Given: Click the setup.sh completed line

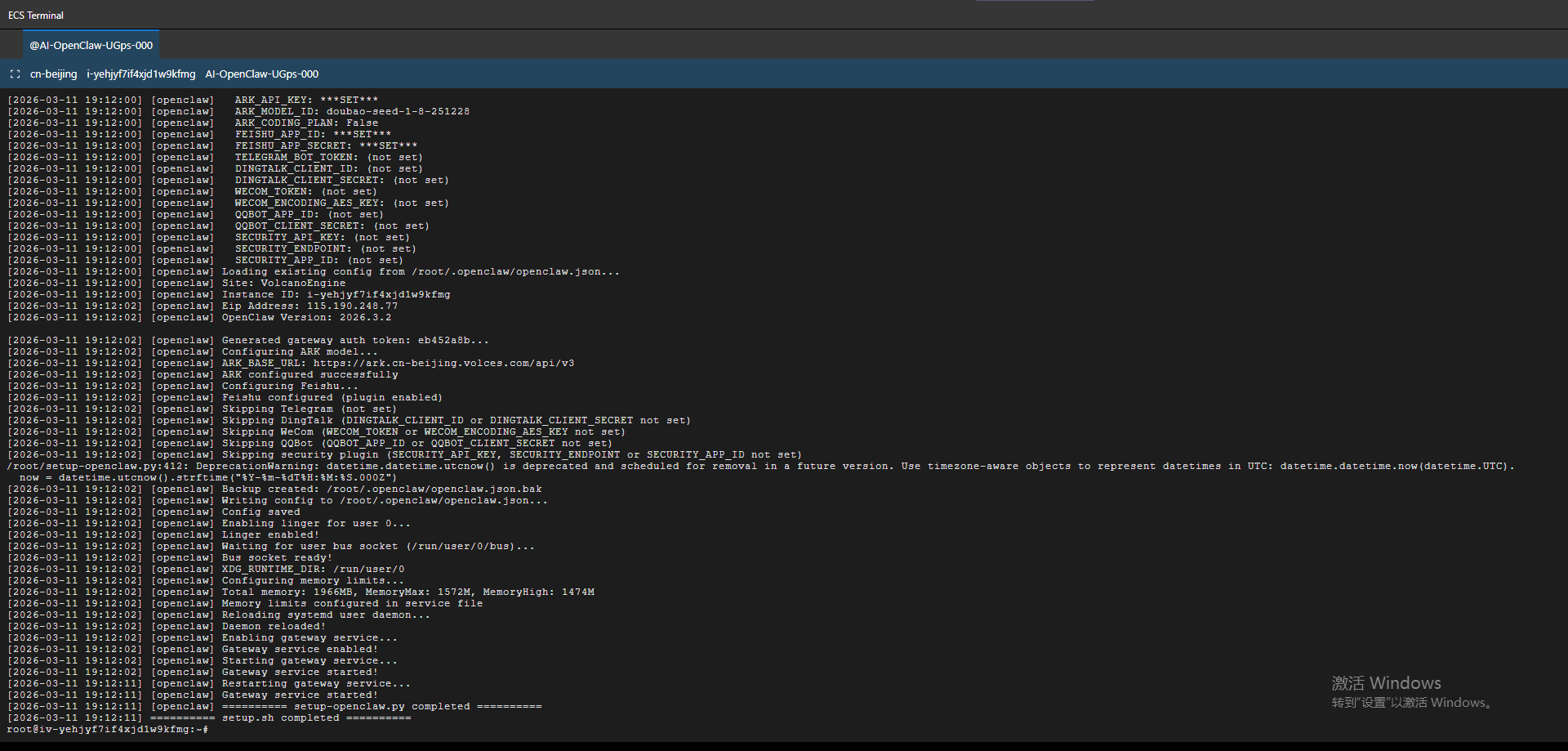Looking at the screenshot, I should (209, 718).
